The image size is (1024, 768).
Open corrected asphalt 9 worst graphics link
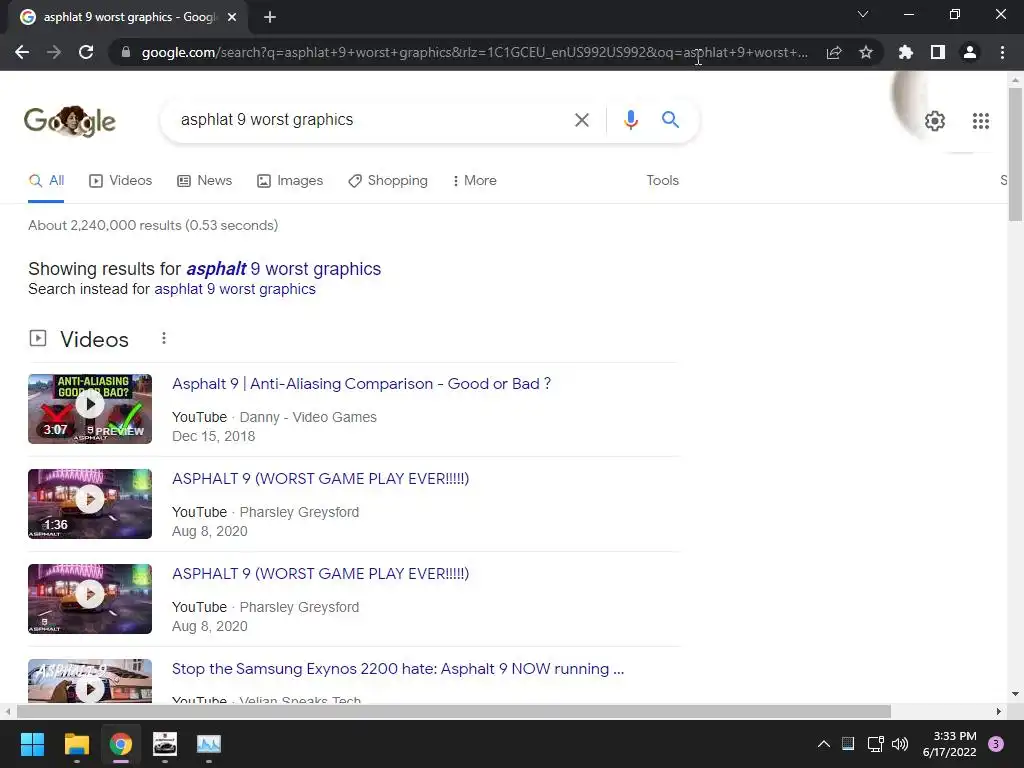click(x=283, y=269)
